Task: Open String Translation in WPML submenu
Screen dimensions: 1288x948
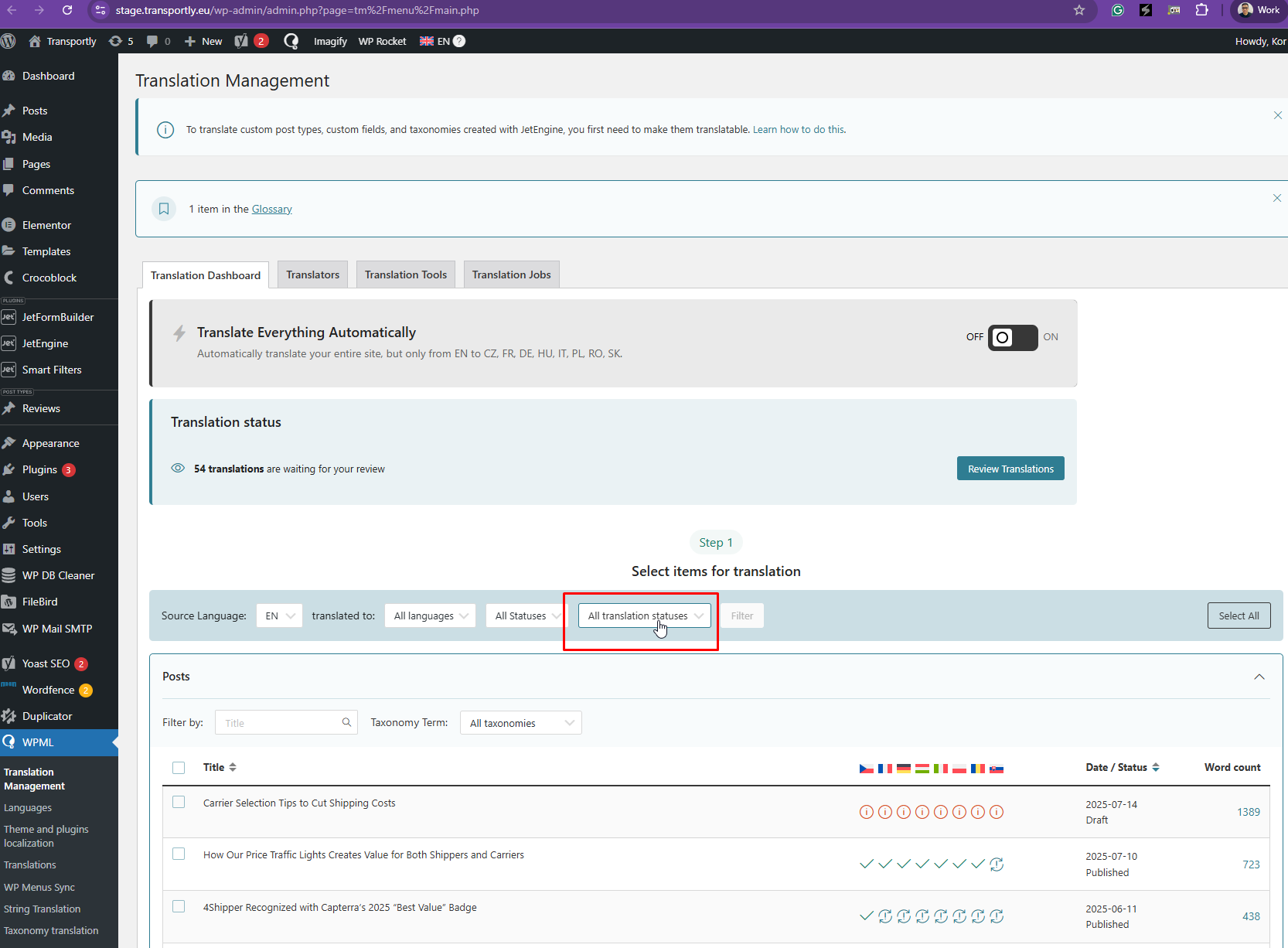Action: point(42,909)
